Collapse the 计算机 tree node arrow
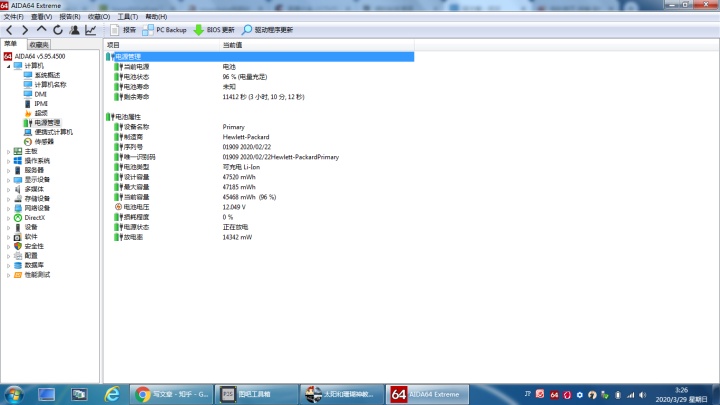Viewport: 720px width, 405px height. [x=8, y=66]
